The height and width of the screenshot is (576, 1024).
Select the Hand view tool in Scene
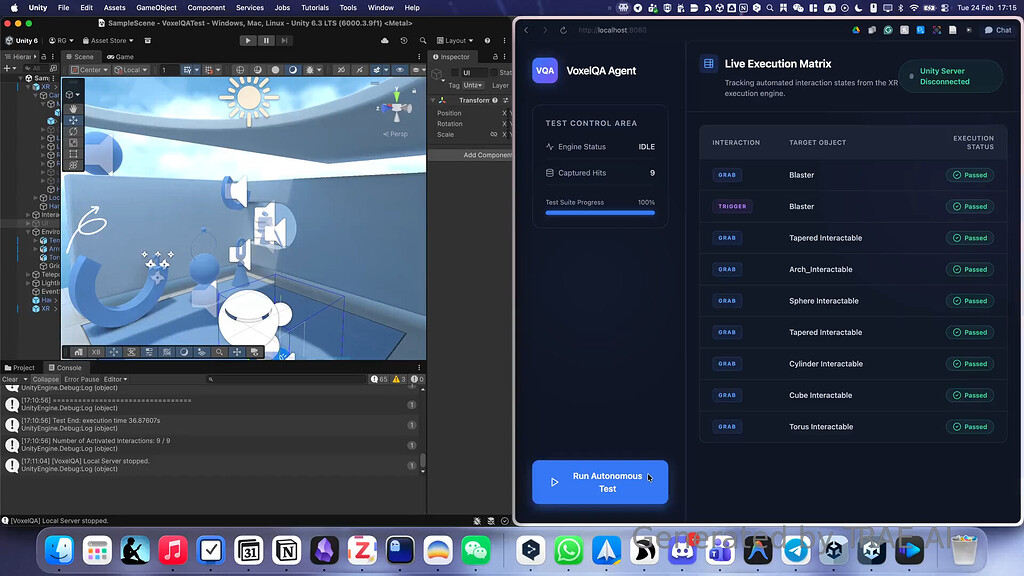click(x=73, y=108)
